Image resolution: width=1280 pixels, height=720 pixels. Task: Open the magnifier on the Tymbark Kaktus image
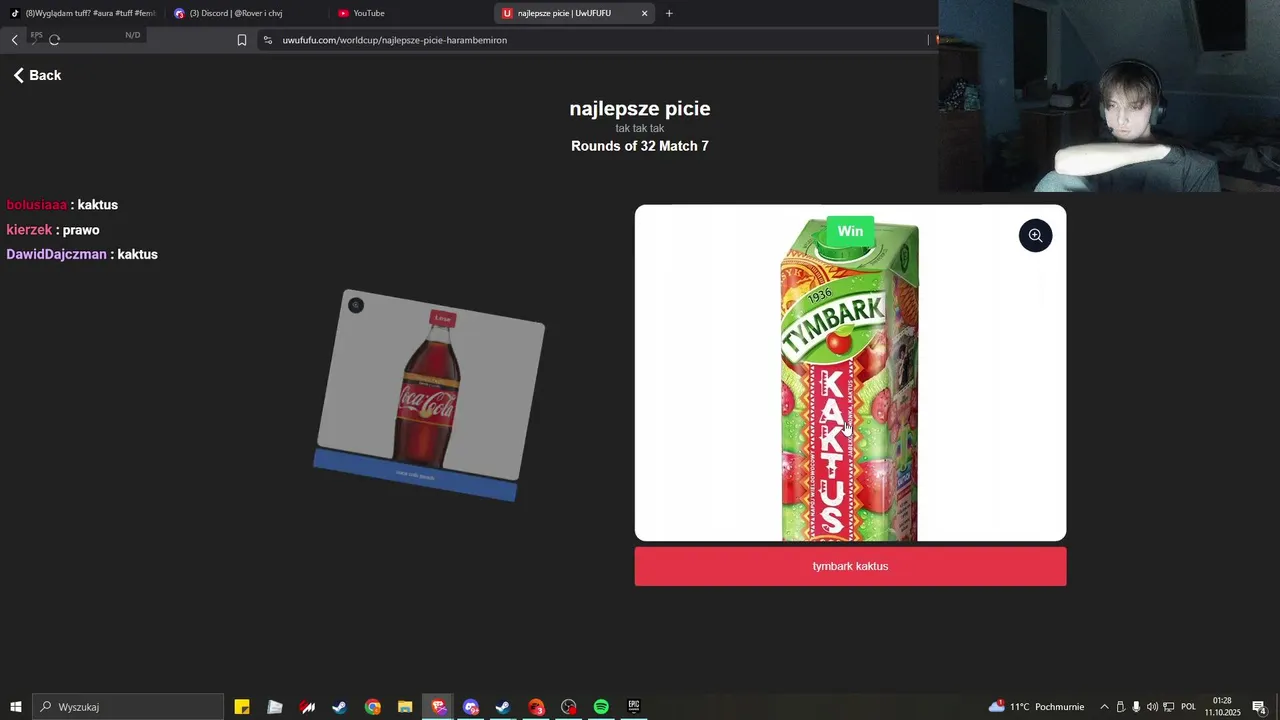[1035, 236]
